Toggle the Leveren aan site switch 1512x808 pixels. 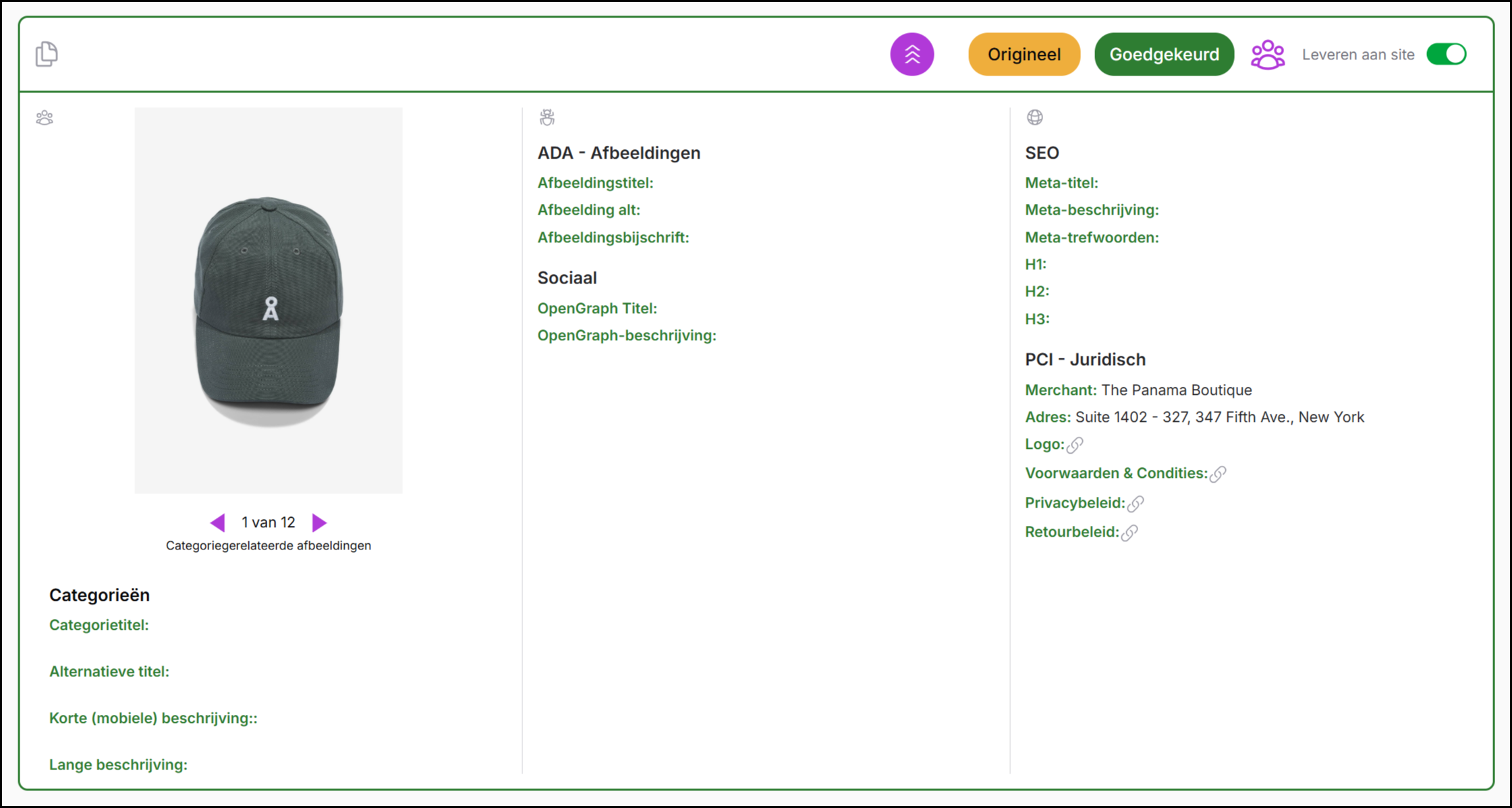(x=1446, y=54)
